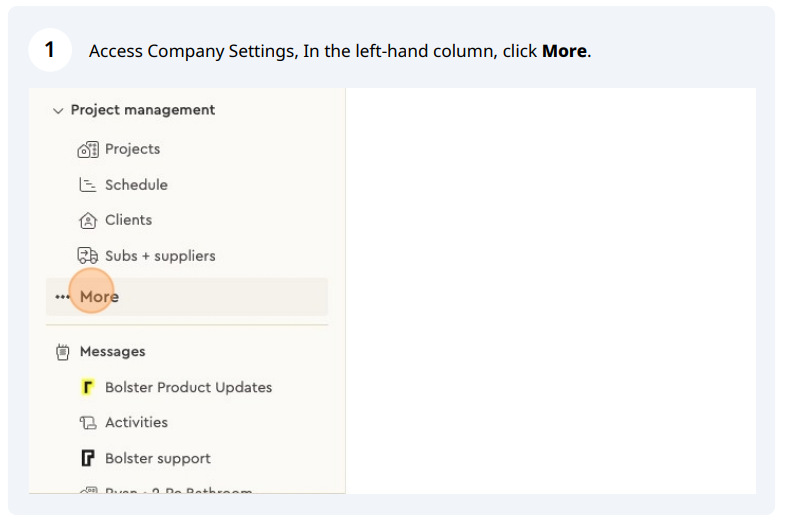
Task: Select the yellow Bolster Product Updates icon
Action: click(87, 387)
